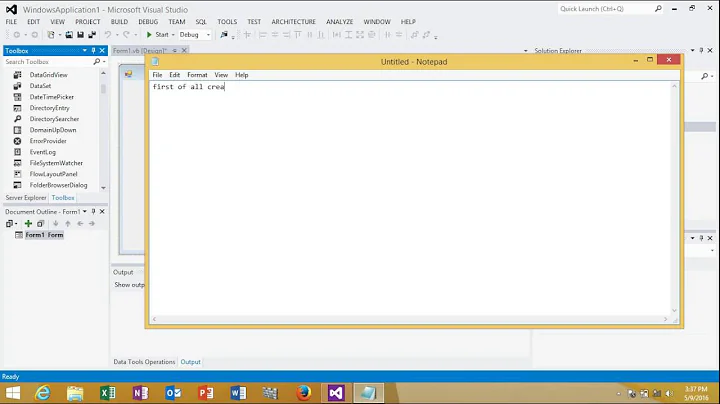The width and height of the screenshot is (720, 404).
Task: Click the Search Toolbox input field
Action: [48, 62]
